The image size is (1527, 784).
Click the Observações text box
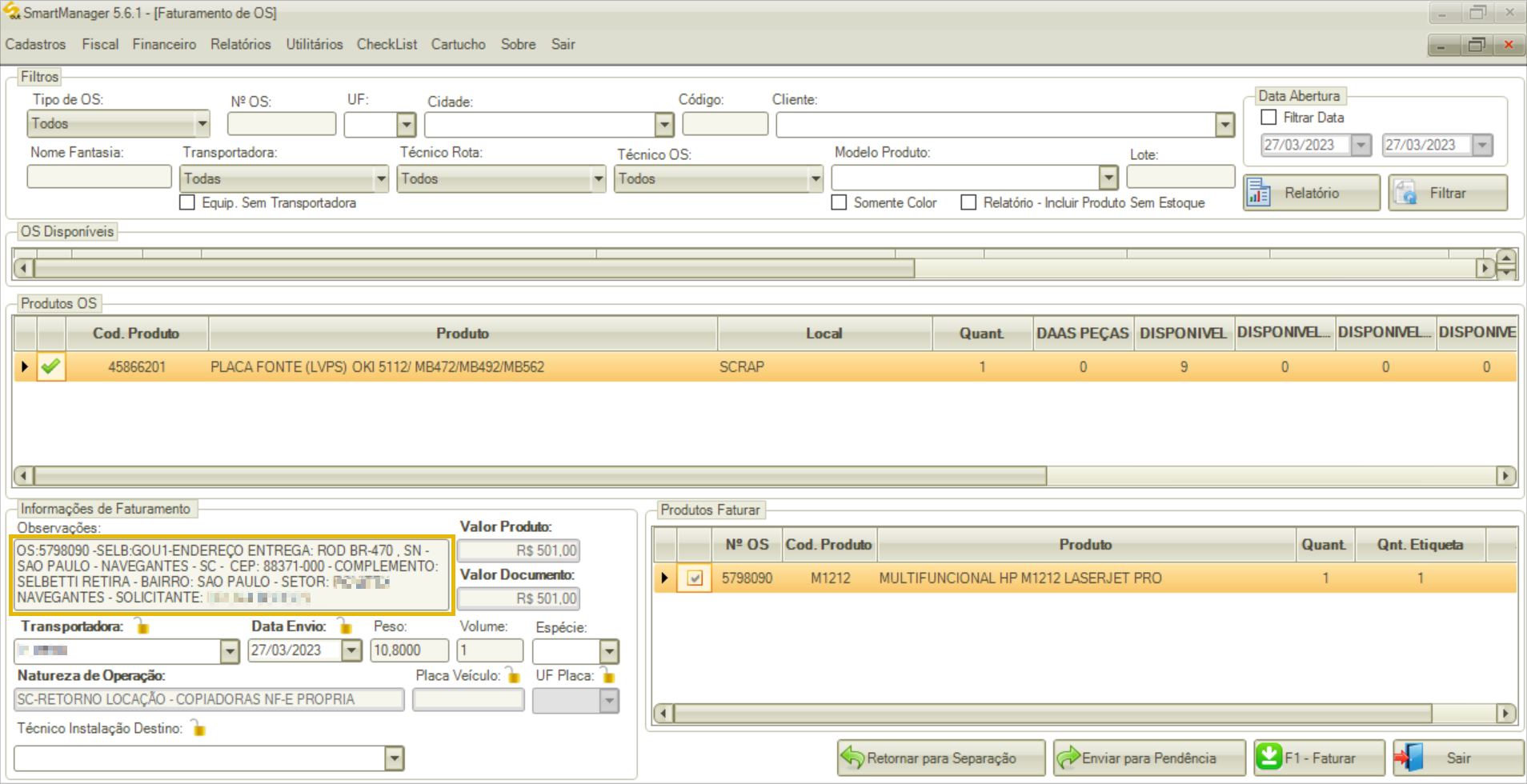pyautogui.click(x=232, y=574)
